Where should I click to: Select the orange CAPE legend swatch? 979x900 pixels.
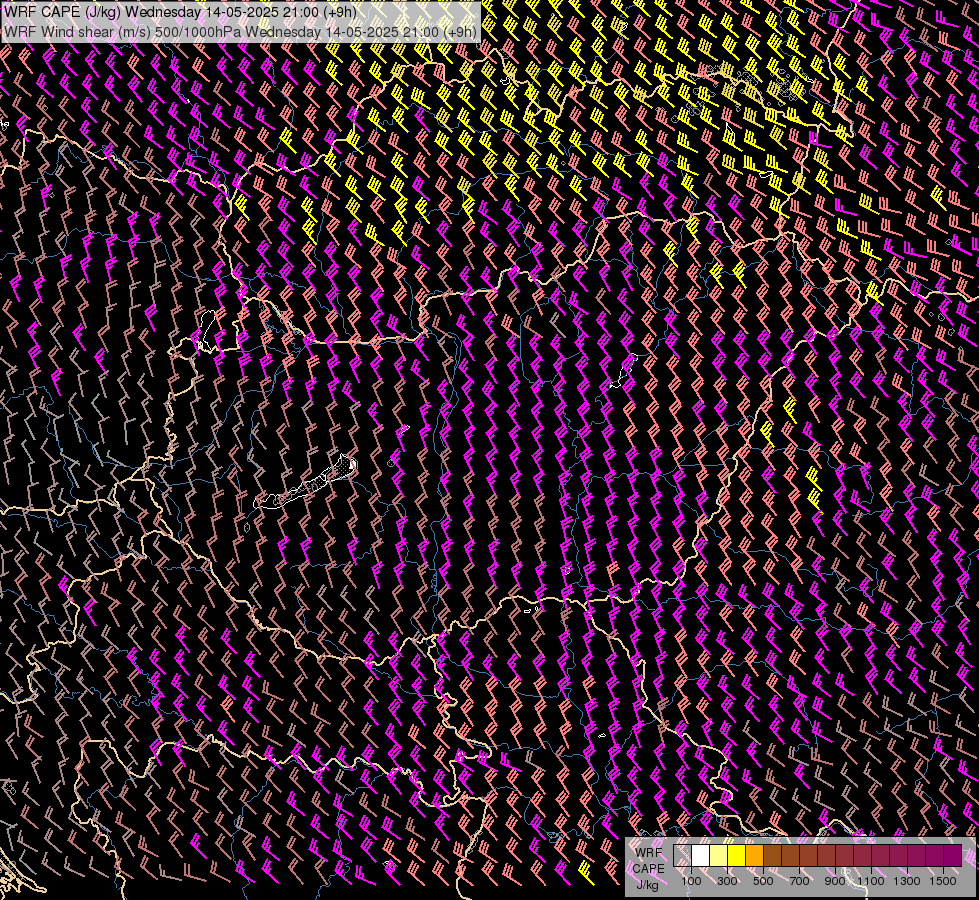(754, 856)
